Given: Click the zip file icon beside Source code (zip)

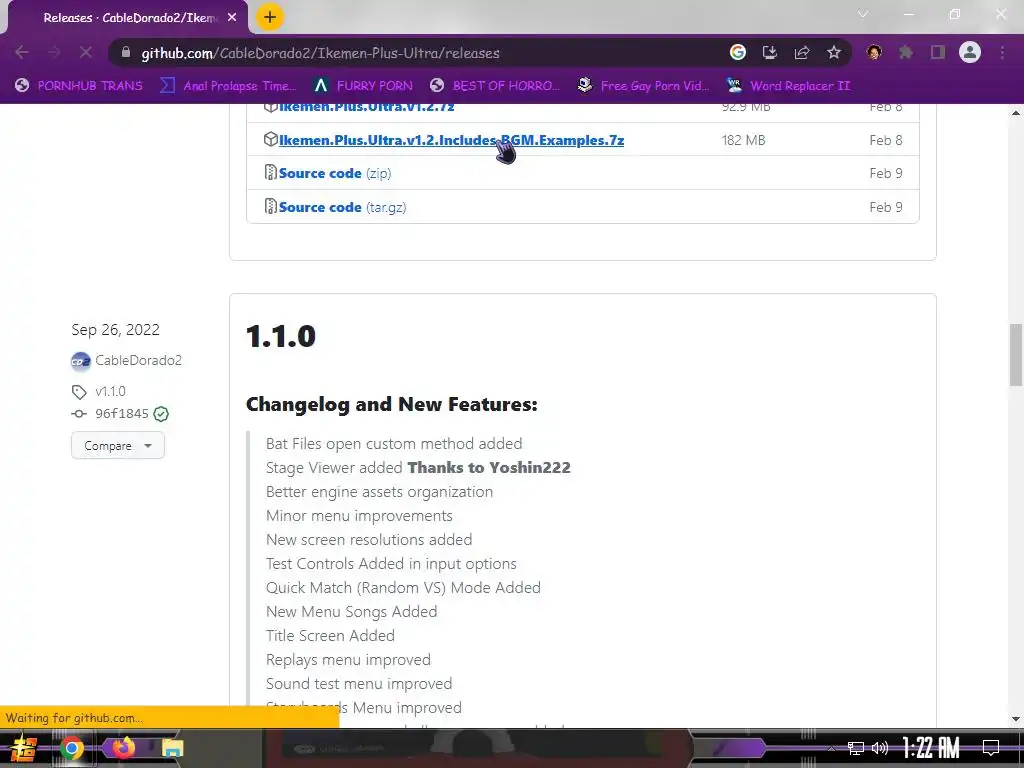Looking at the screenshot, I should pos(270,172).
